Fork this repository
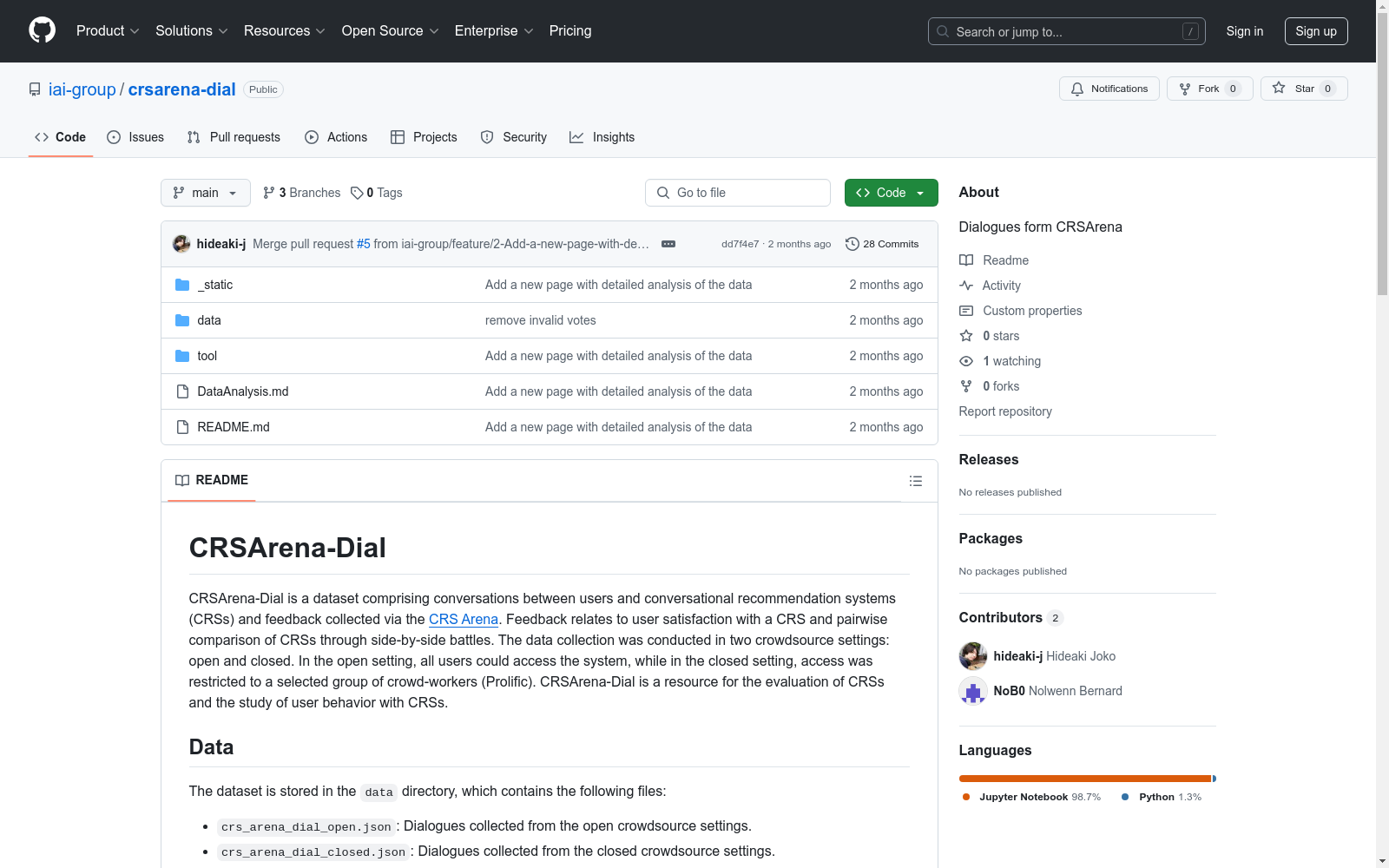Screen dimensions: 1389x868 (1210, 89)
